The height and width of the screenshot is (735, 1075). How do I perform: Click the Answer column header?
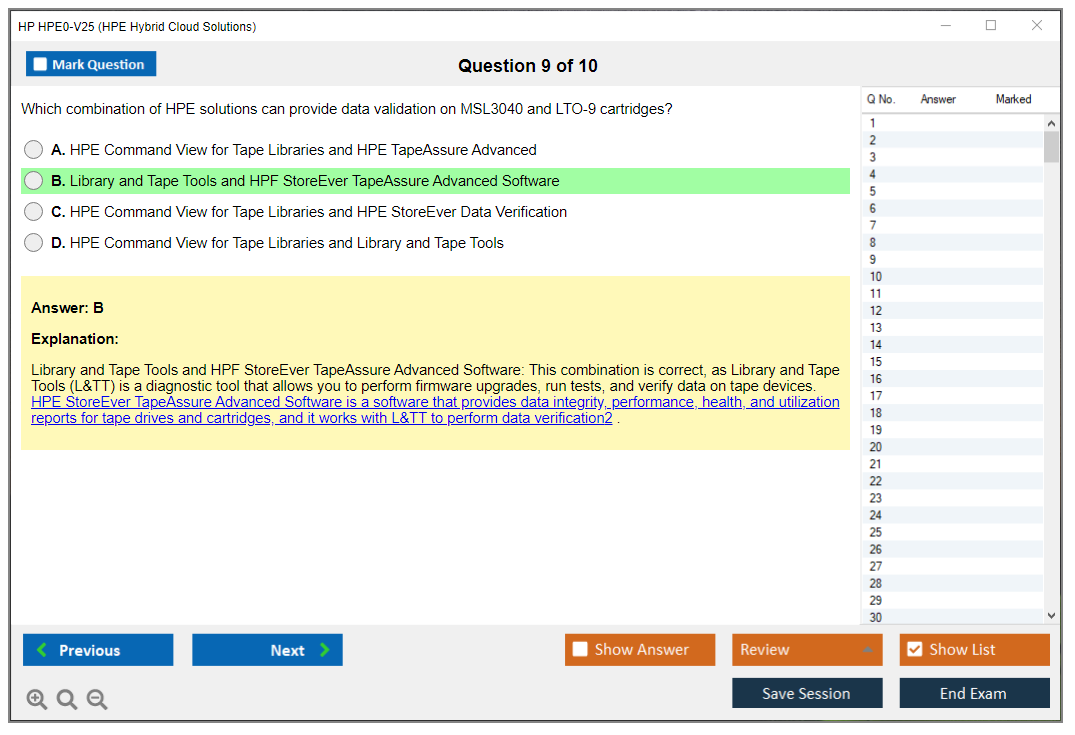point(938,99)
